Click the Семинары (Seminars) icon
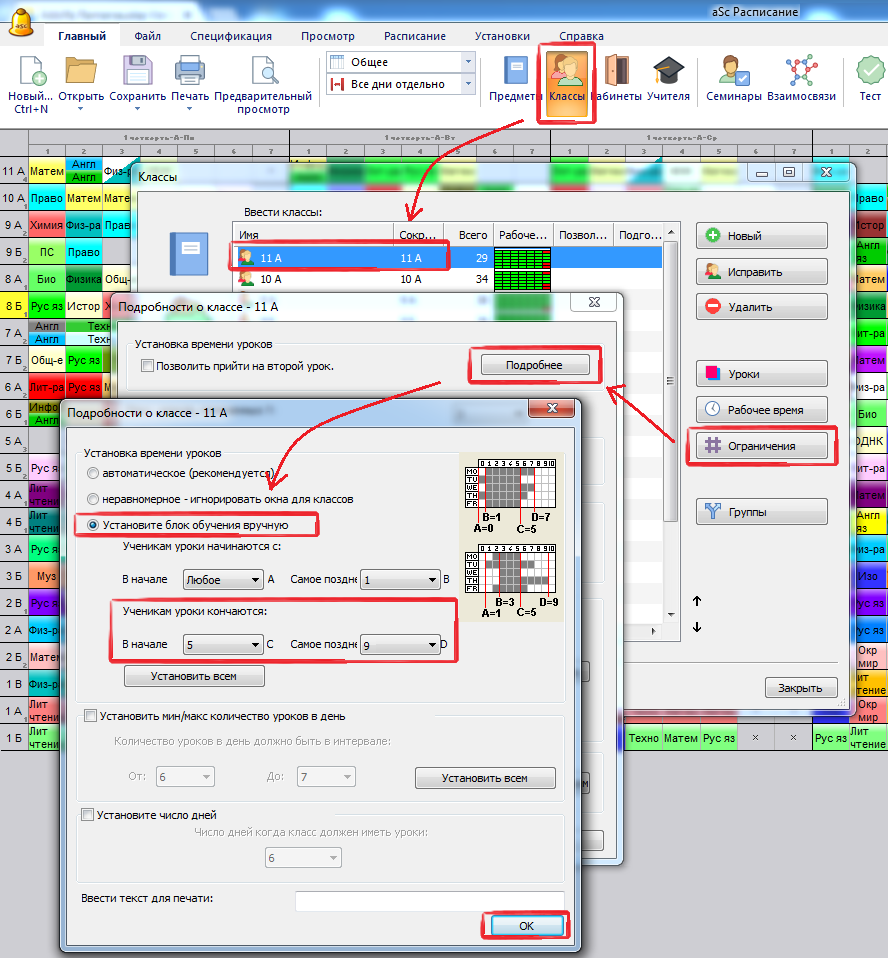The height and width of the screenshot is (958, 888). [734, 72]
